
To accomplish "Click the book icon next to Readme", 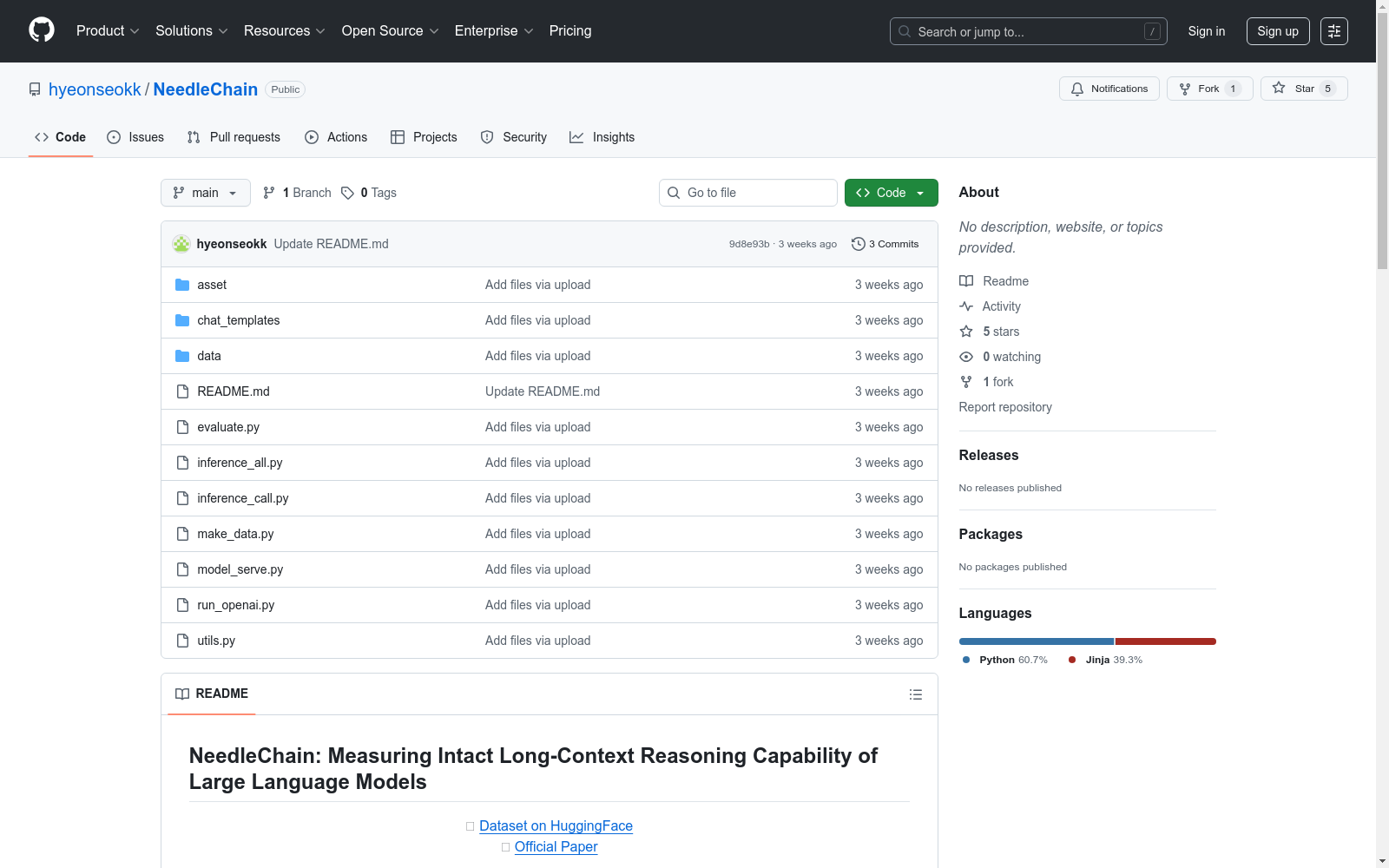I will (x=966, y=281).
